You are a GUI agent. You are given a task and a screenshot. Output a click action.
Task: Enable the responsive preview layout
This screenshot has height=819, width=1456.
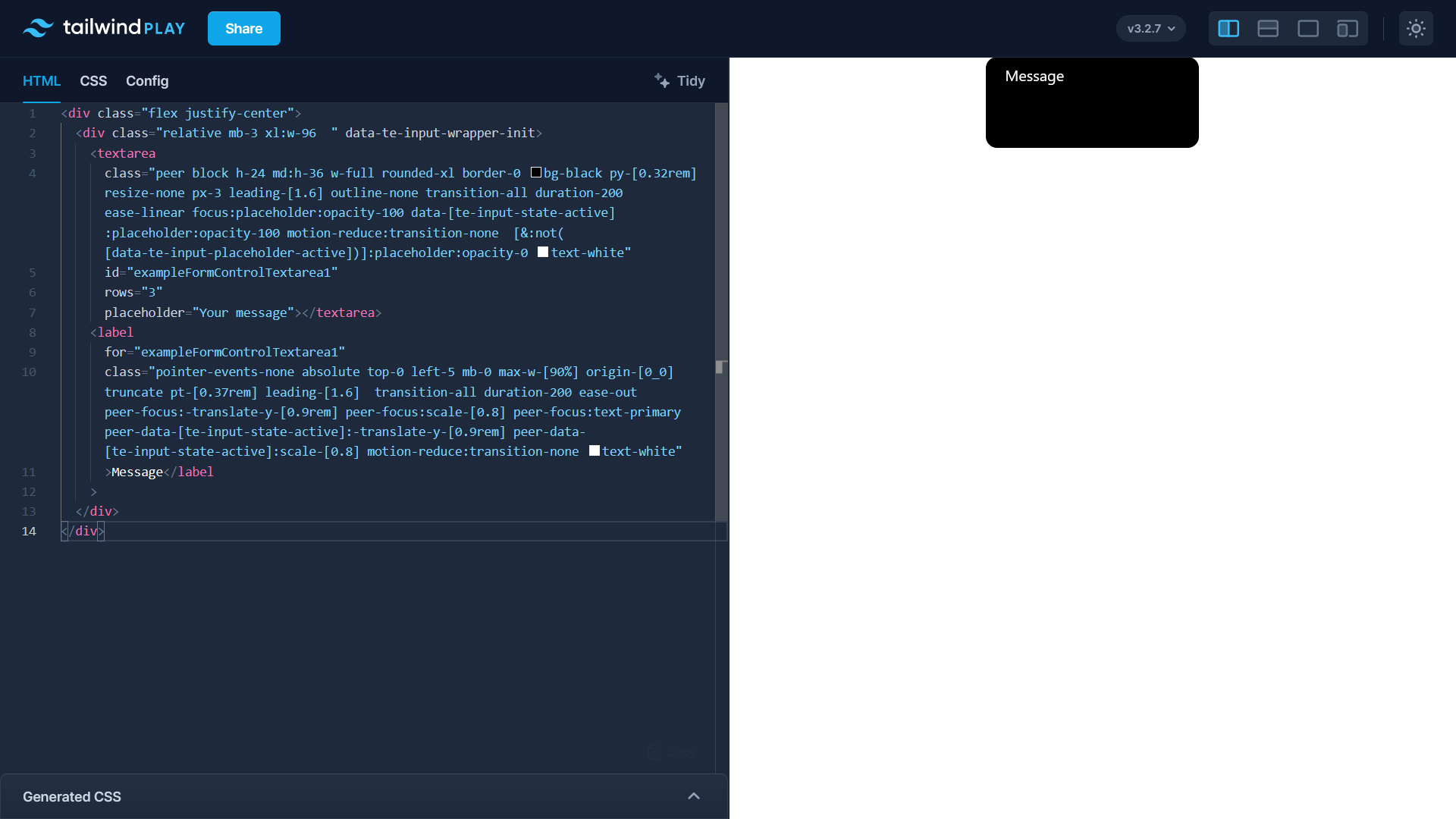click(1348, 28)
